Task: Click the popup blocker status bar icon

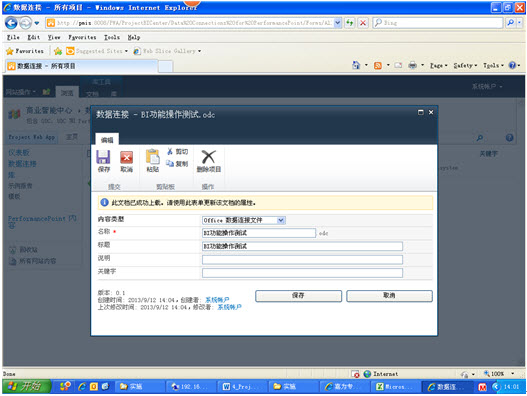Action: tap(355, 374)
